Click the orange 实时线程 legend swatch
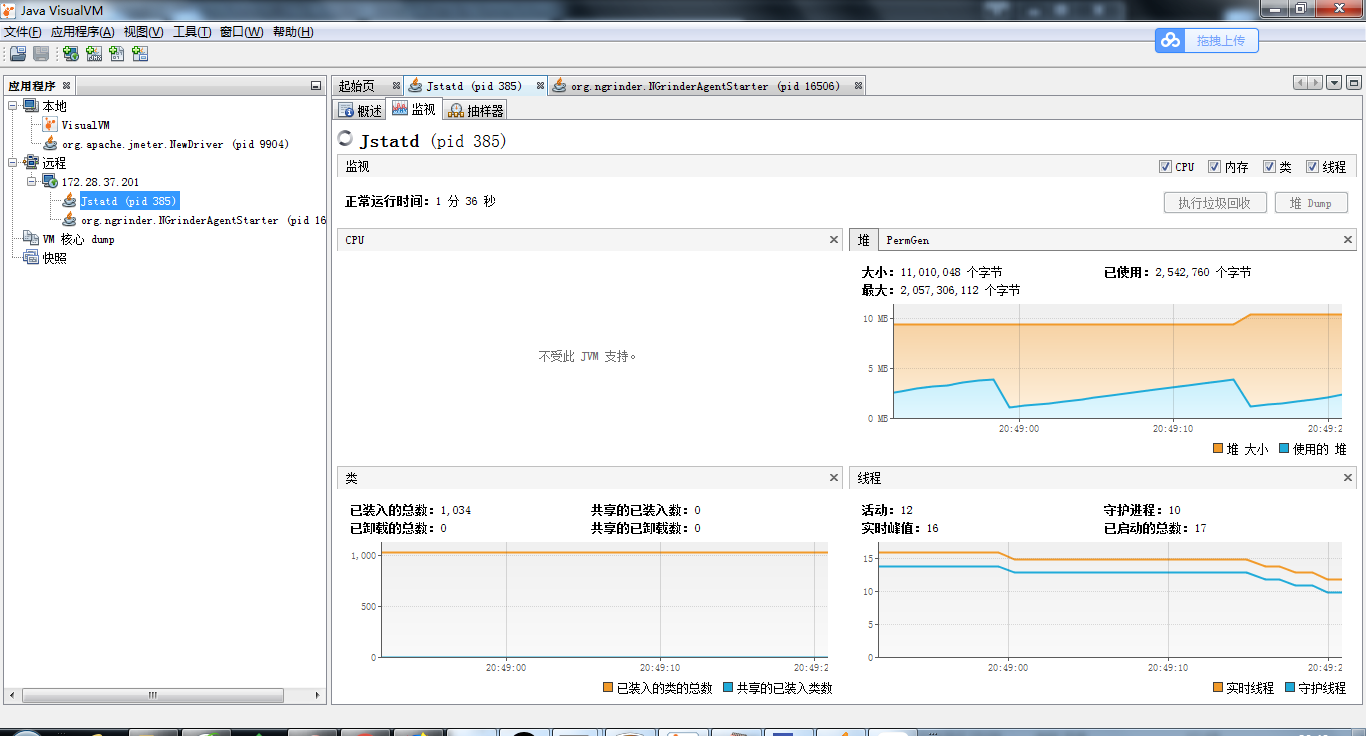The height and width of the screenshot is (736, 1366). [1217, 687]
